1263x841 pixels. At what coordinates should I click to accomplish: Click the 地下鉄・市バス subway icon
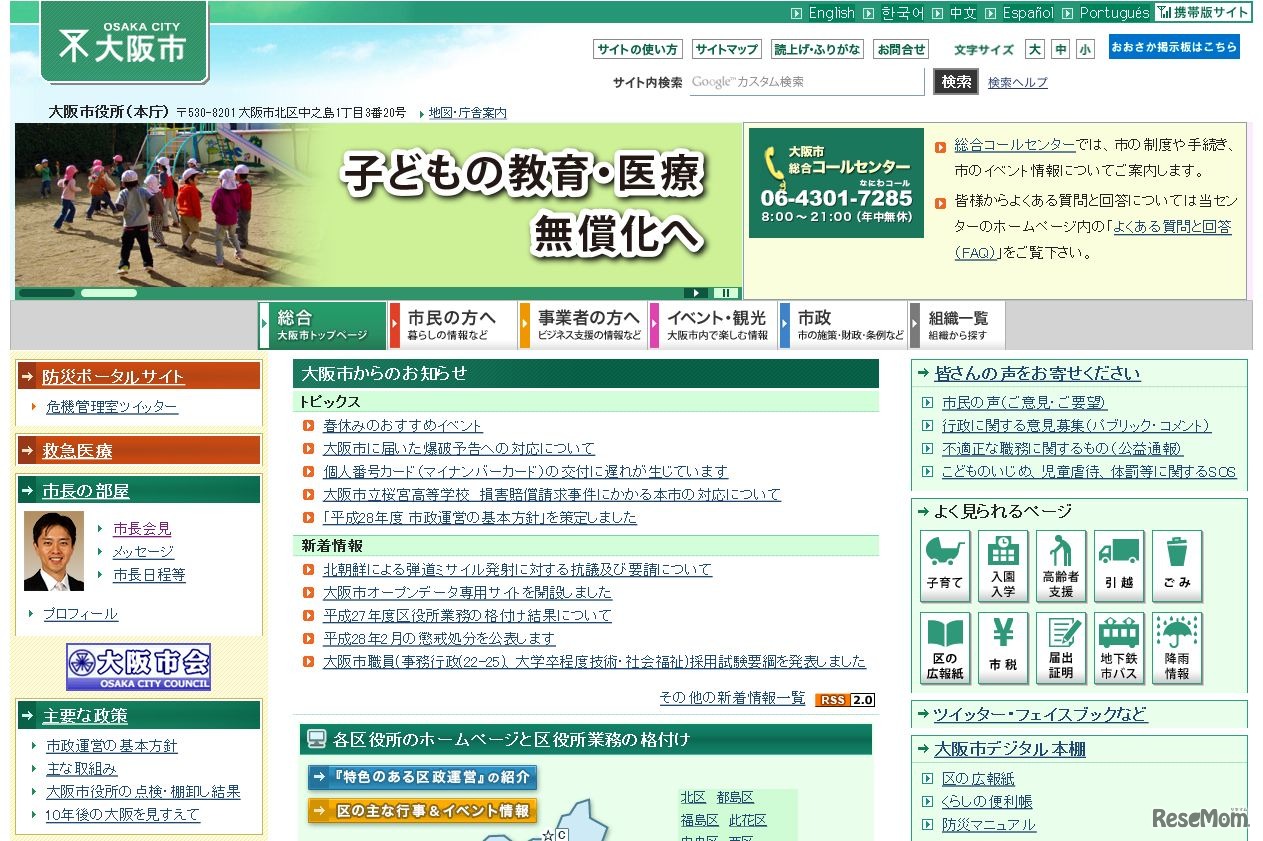point(1118,646)
